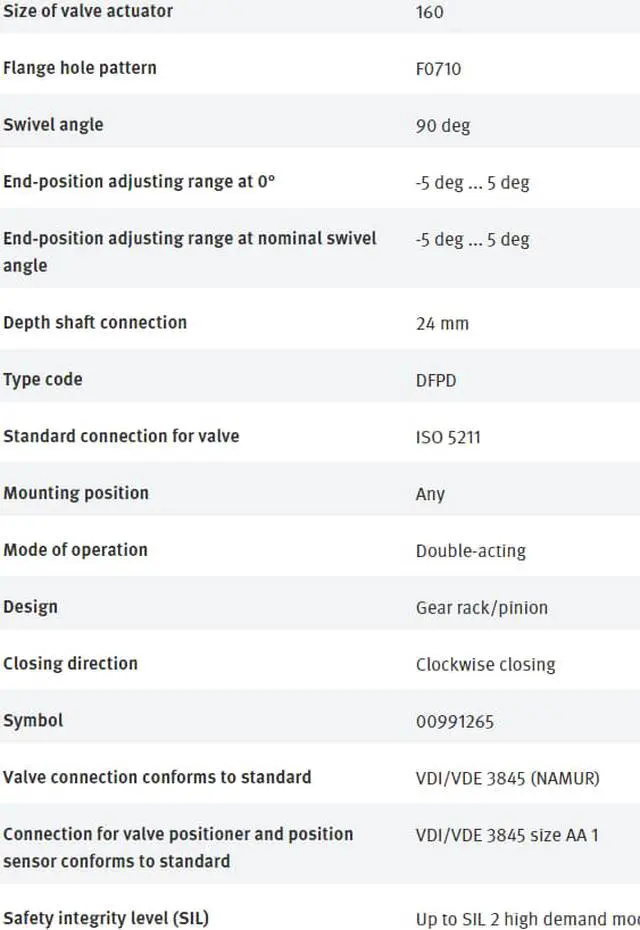Image resolution: width=640 pixels, height=930 pixels.
Task: Click the Swivel angle row label
Action: [53, 125]
